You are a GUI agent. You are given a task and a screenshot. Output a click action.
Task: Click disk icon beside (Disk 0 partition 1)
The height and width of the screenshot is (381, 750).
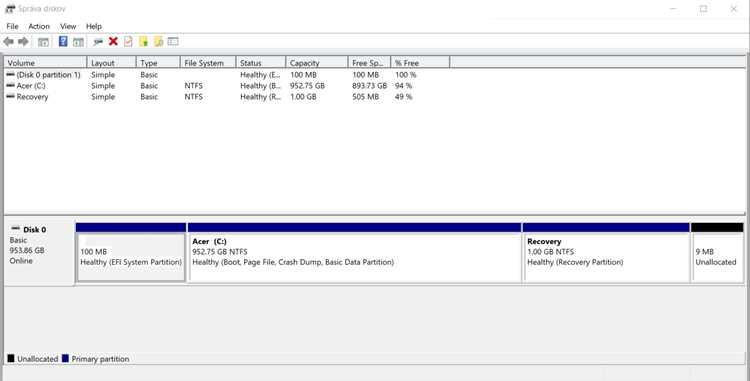(11, 75)
